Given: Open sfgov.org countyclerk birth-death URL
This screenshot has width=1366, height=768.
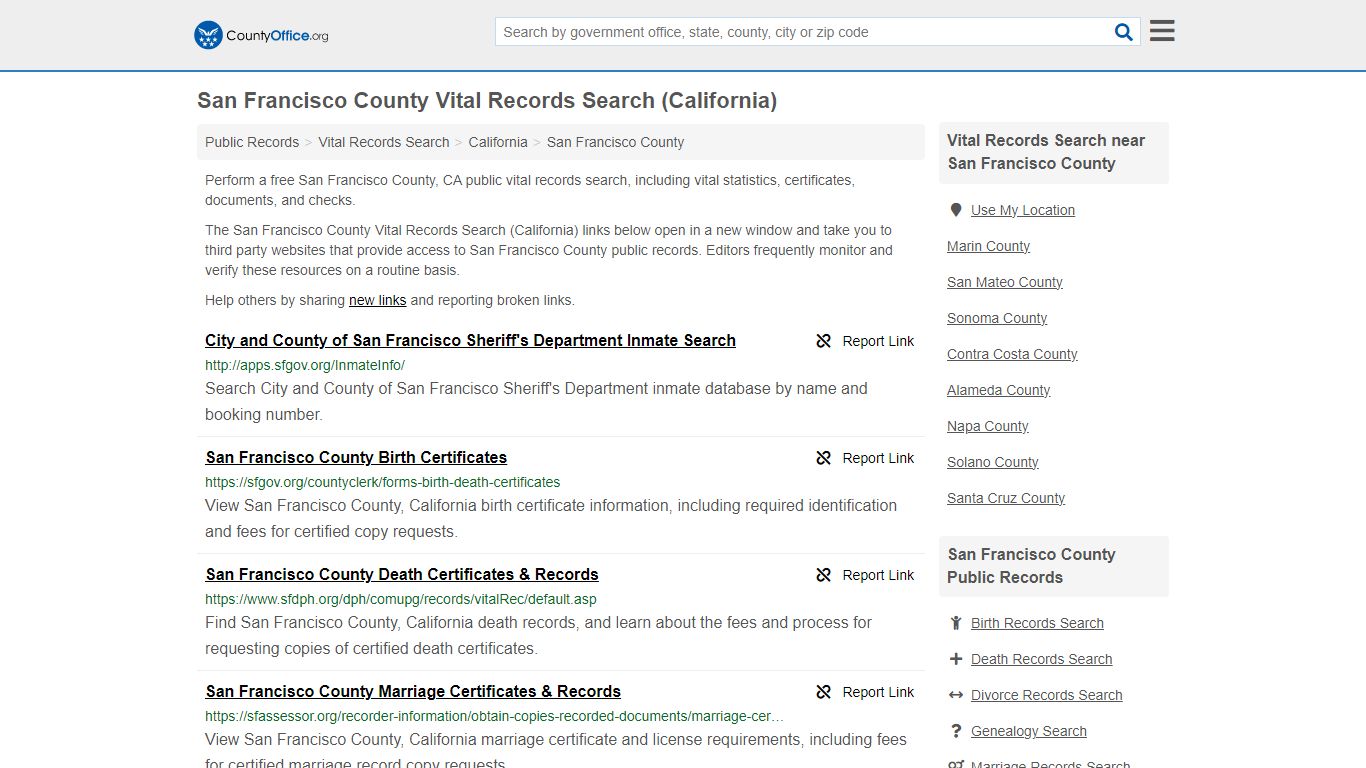Looking at the screenshot, I should pos(383,482).
